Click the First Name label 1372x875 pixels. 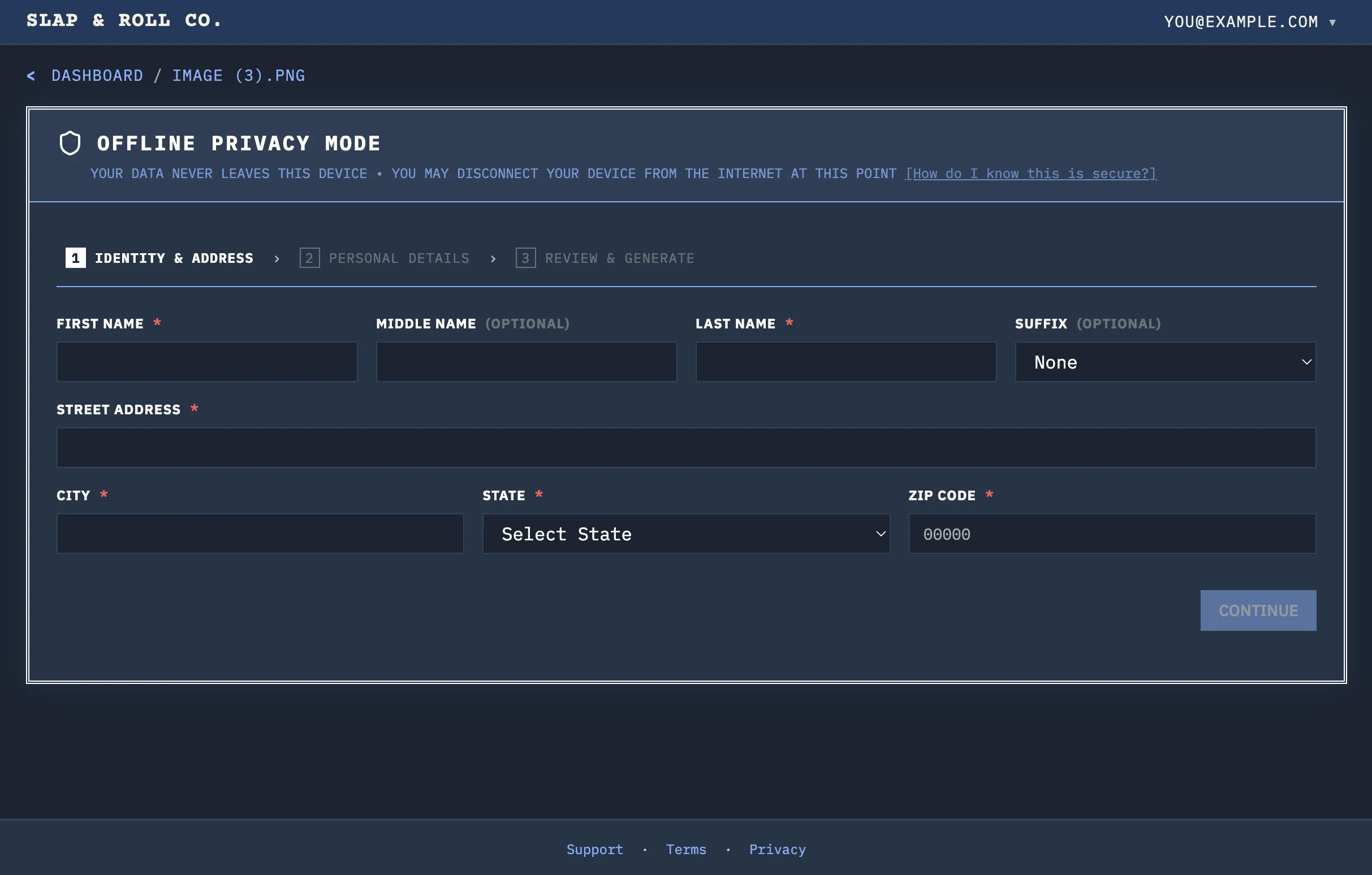pyautogui.click(x=100, y=323)
